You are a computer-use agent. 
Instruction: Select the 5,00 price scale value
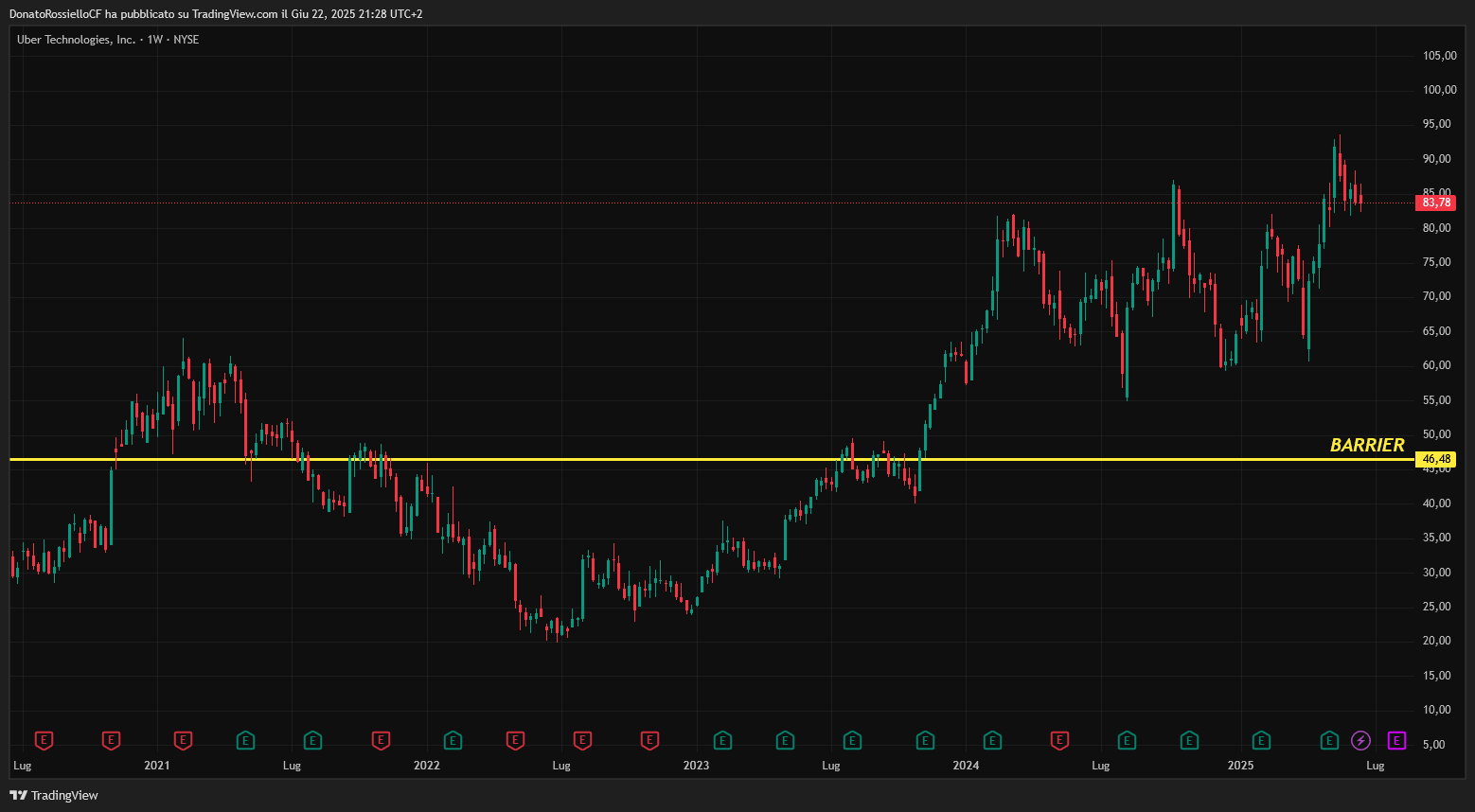point(1434,745)
